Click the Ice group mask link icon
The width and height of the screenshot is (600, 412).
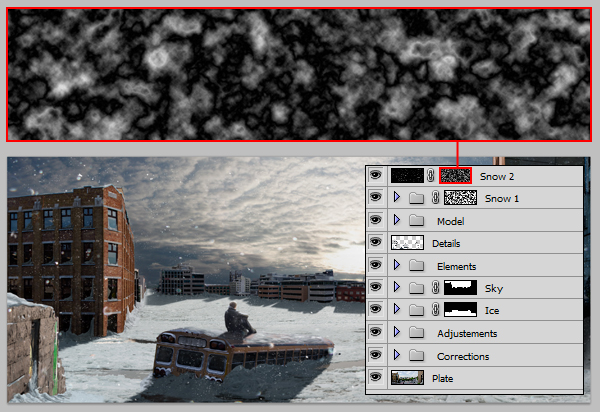pos(435,309)
